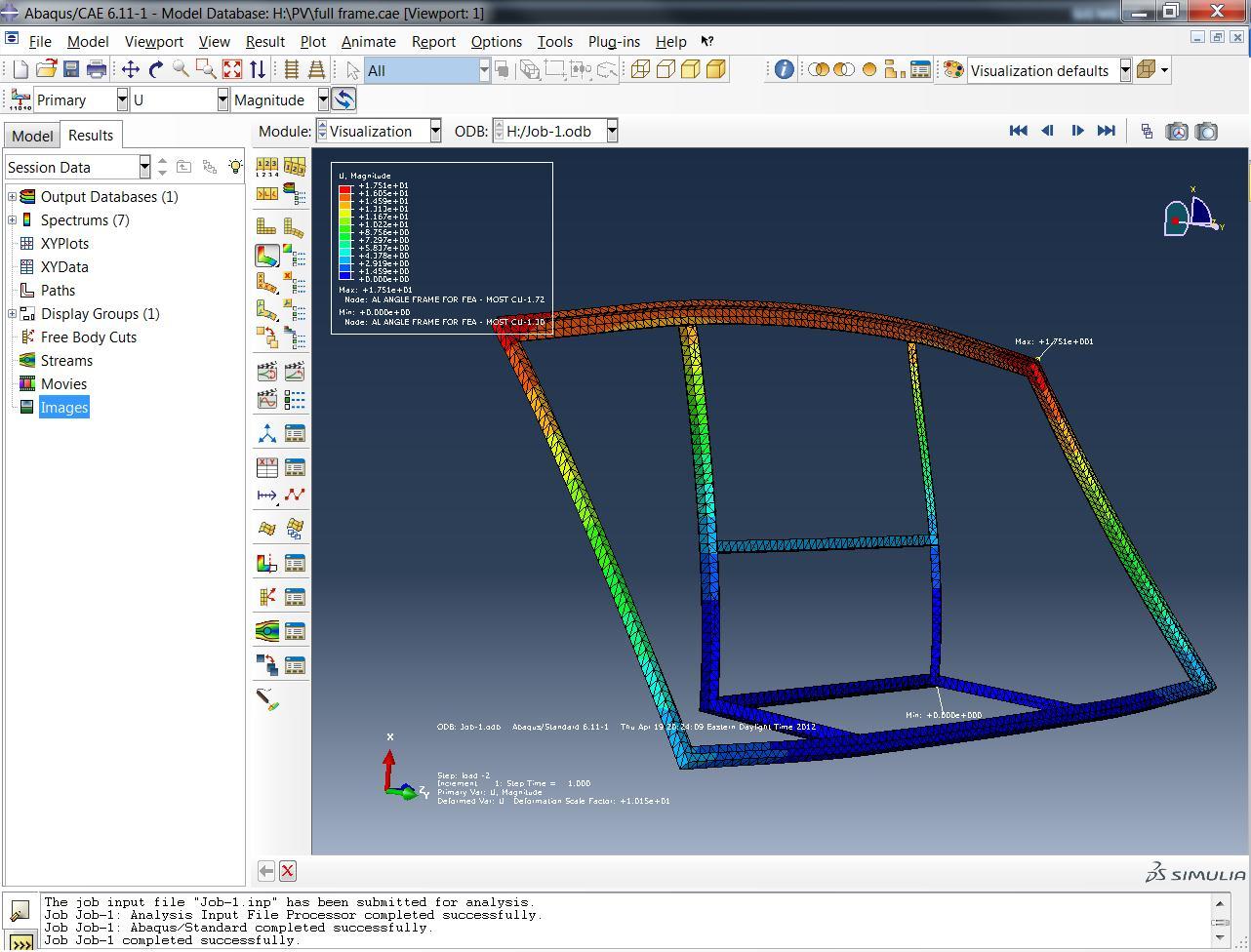Click the Print icon in the toolbar

pos(96,69)
